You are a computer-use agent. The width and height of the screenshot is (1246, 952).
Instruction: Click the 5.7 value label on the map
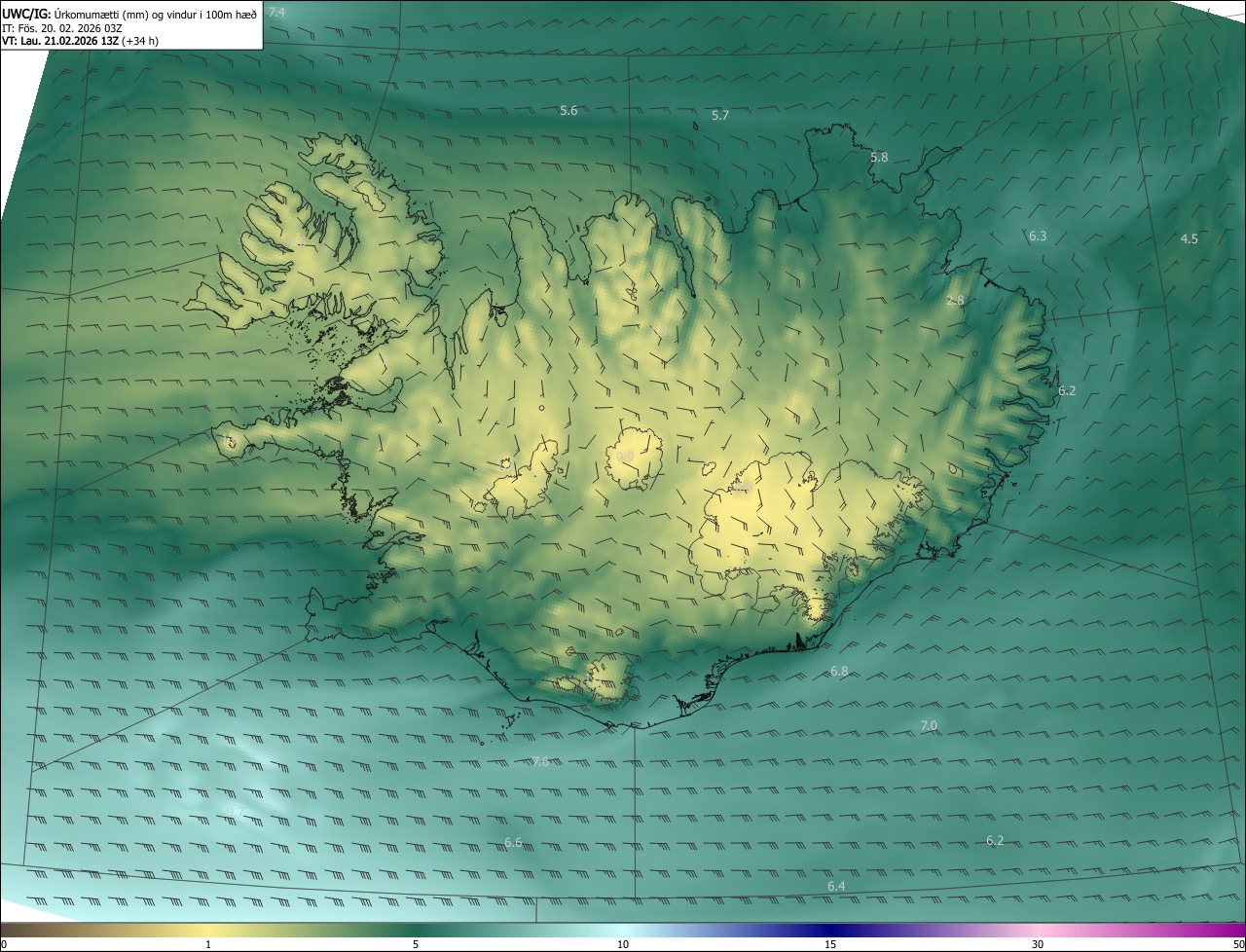pyautogui.click(x=719, y=116)
